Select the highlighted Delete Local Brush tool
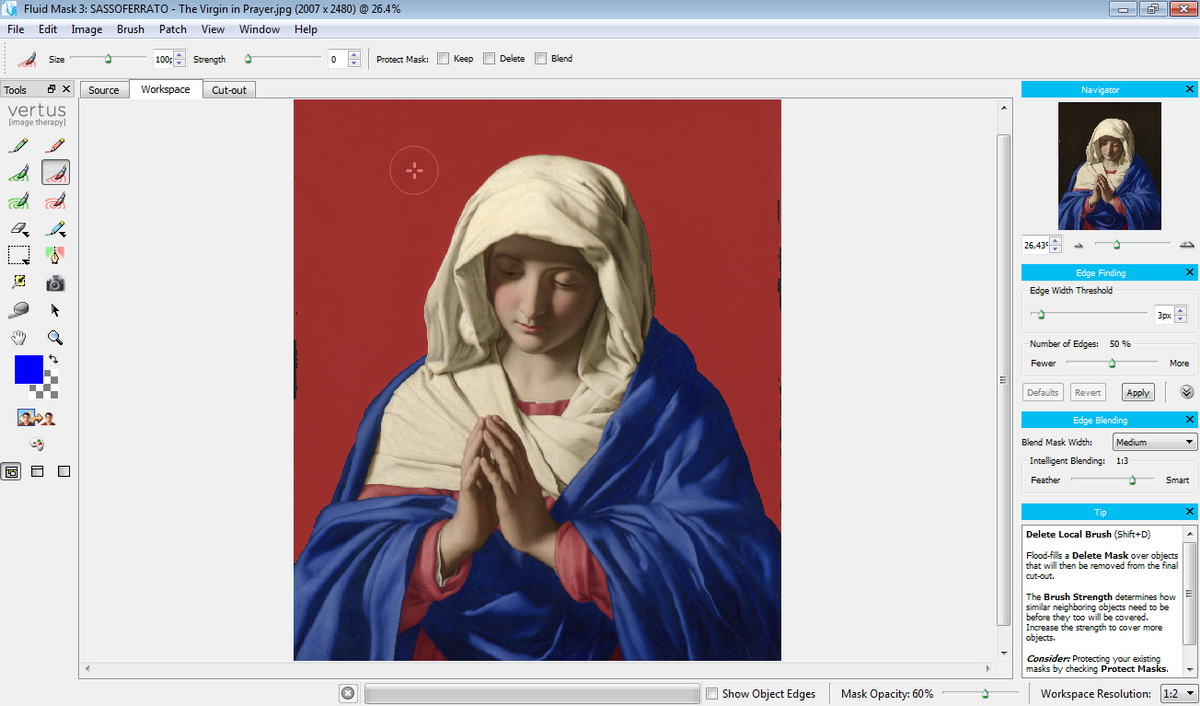This screenshot has height=706, width=1200. point(56,173)
